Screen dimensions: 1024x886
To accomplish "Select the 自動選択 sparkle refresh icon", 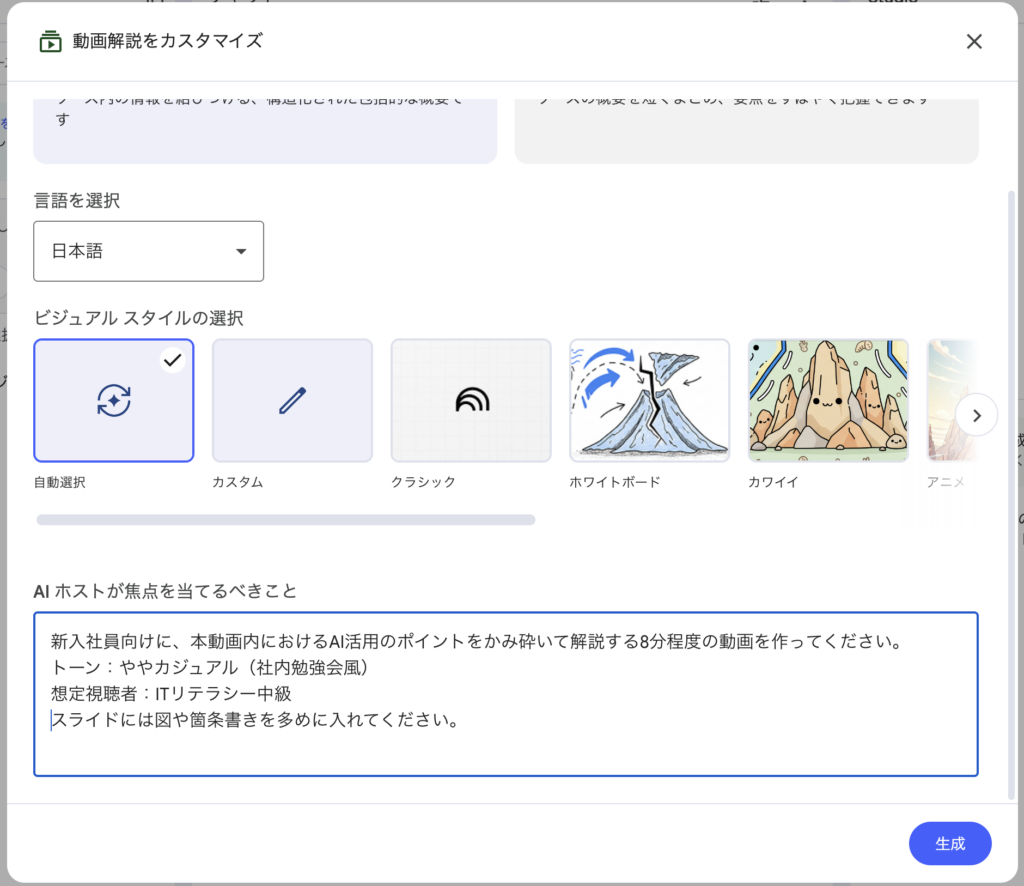I will [x=114, y=401].
